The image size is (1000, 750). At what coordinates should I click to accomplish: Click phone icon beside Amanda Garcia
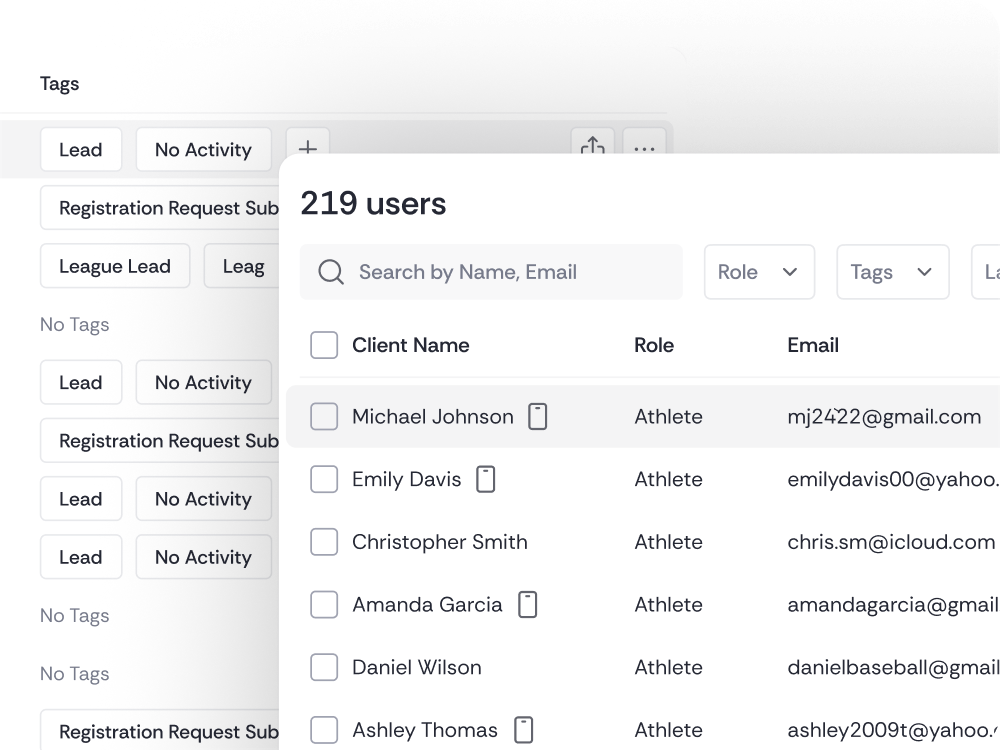[x=527, y=605]
